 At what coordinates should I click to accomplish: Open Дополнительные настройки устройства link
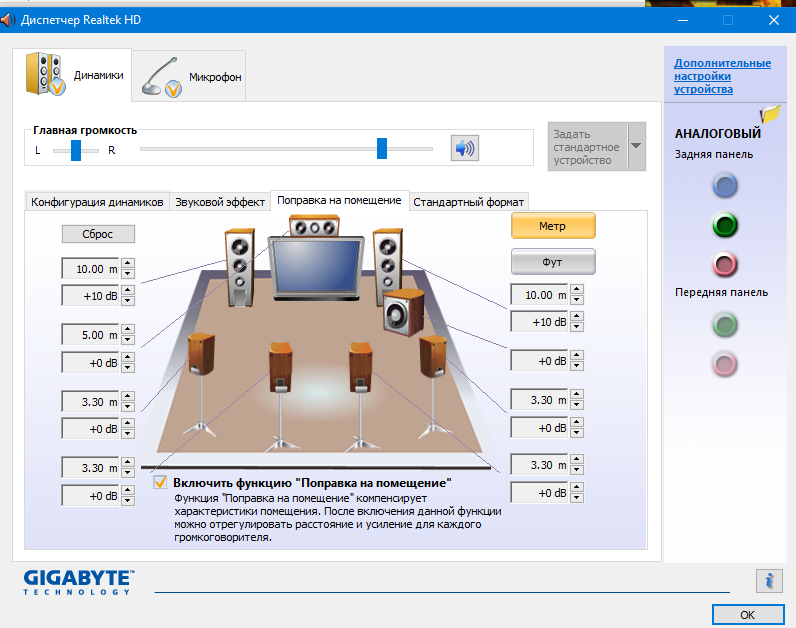pos(722,76)
